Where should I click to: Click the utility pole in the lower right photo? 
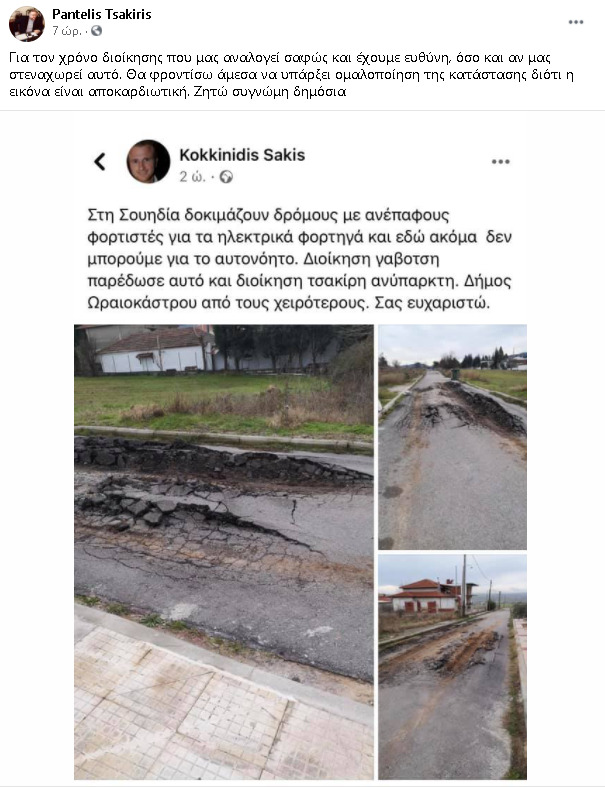coord(463,585)
